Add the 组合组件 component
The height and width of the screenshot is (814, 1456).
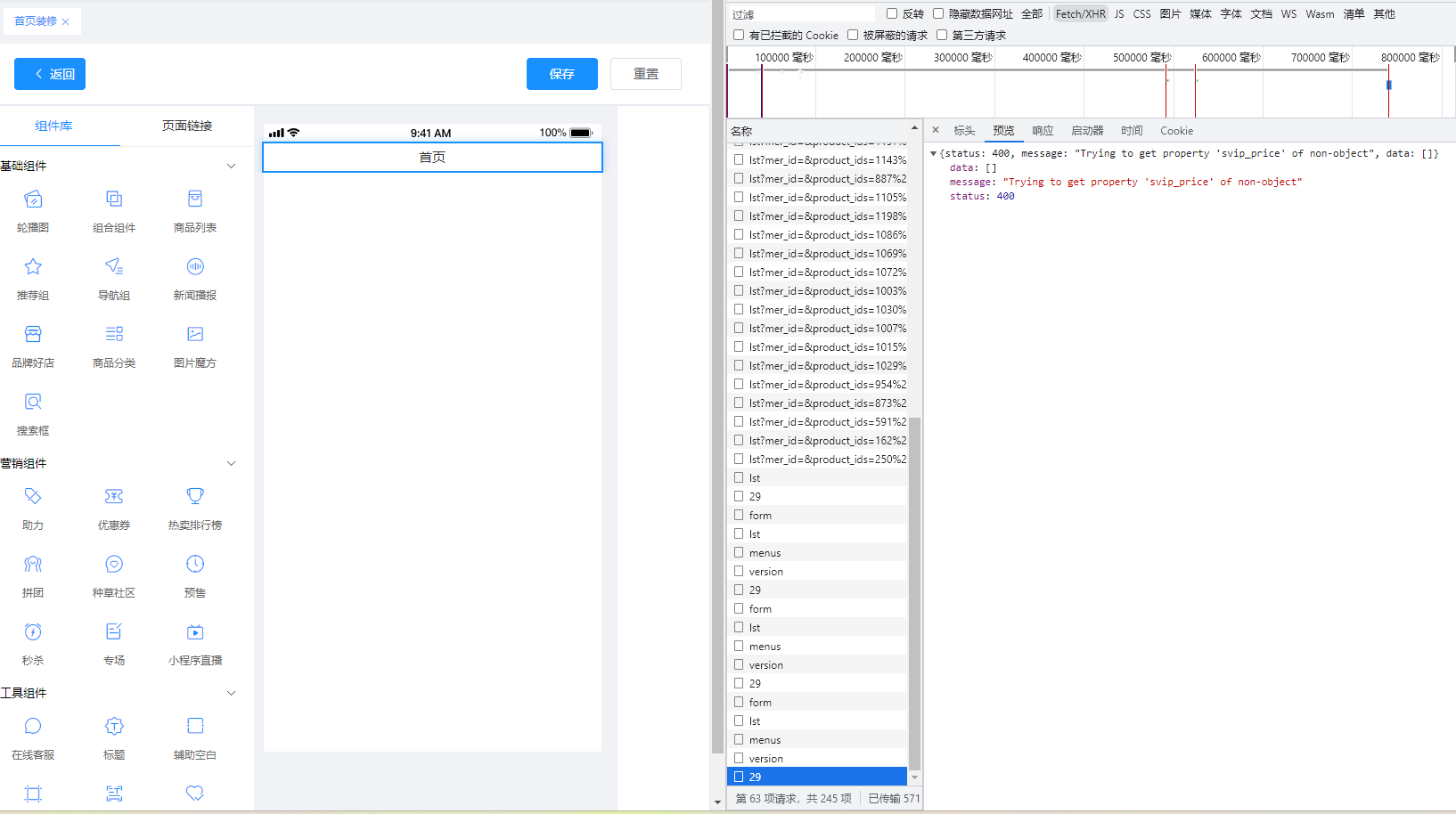[114, 211]
